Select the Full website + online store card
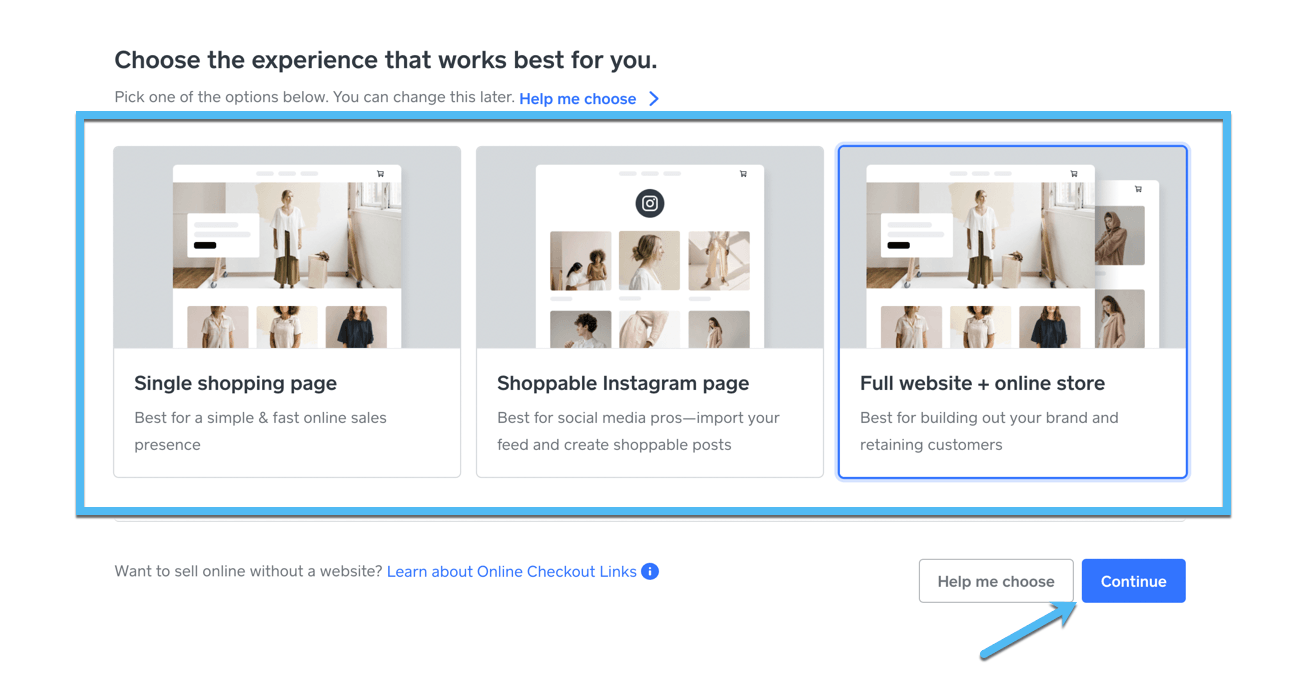1293x686 pixels. click(1013, 312)
